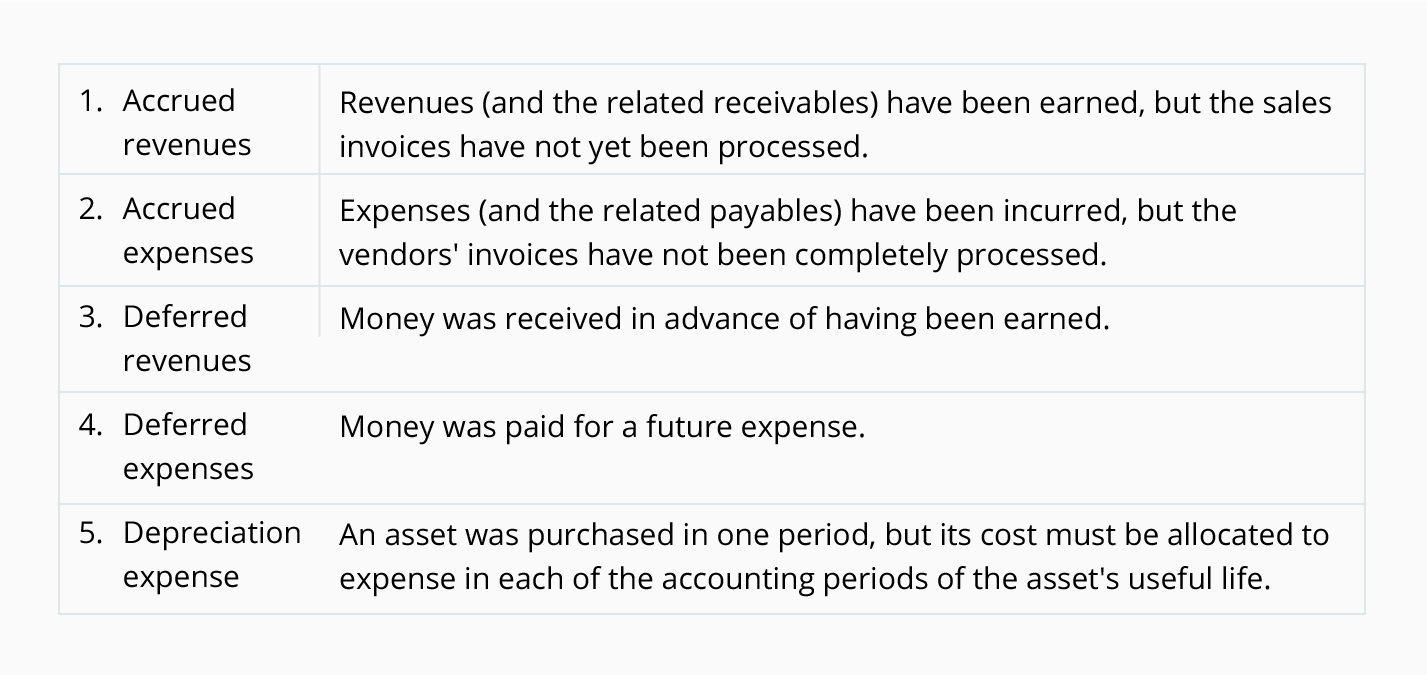Click the 'Accrued expenses' term cell
1427x675 pixels.
(190, 230)
